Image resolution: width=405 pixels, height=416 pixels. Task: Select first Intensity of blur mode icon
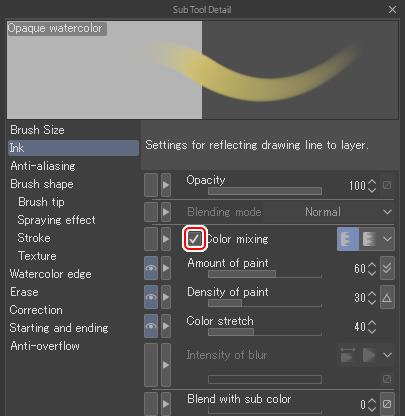(348, 355)
